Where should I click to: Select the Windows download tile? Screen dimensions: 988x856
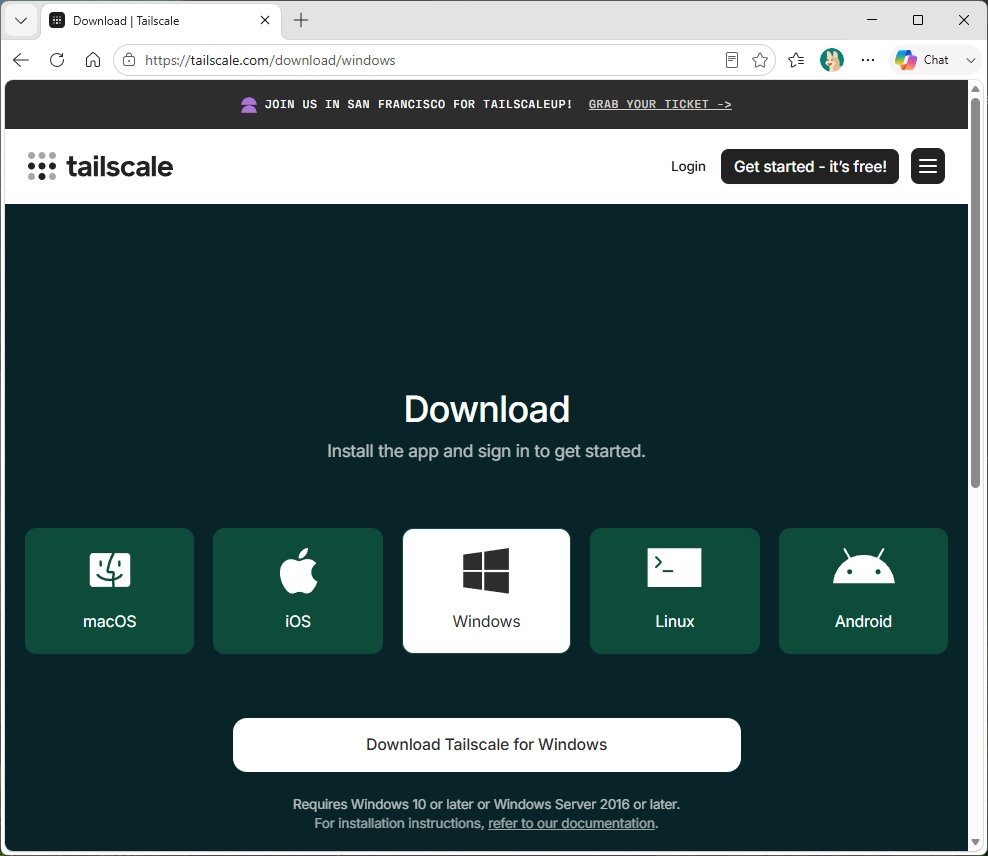pos(486,591)
